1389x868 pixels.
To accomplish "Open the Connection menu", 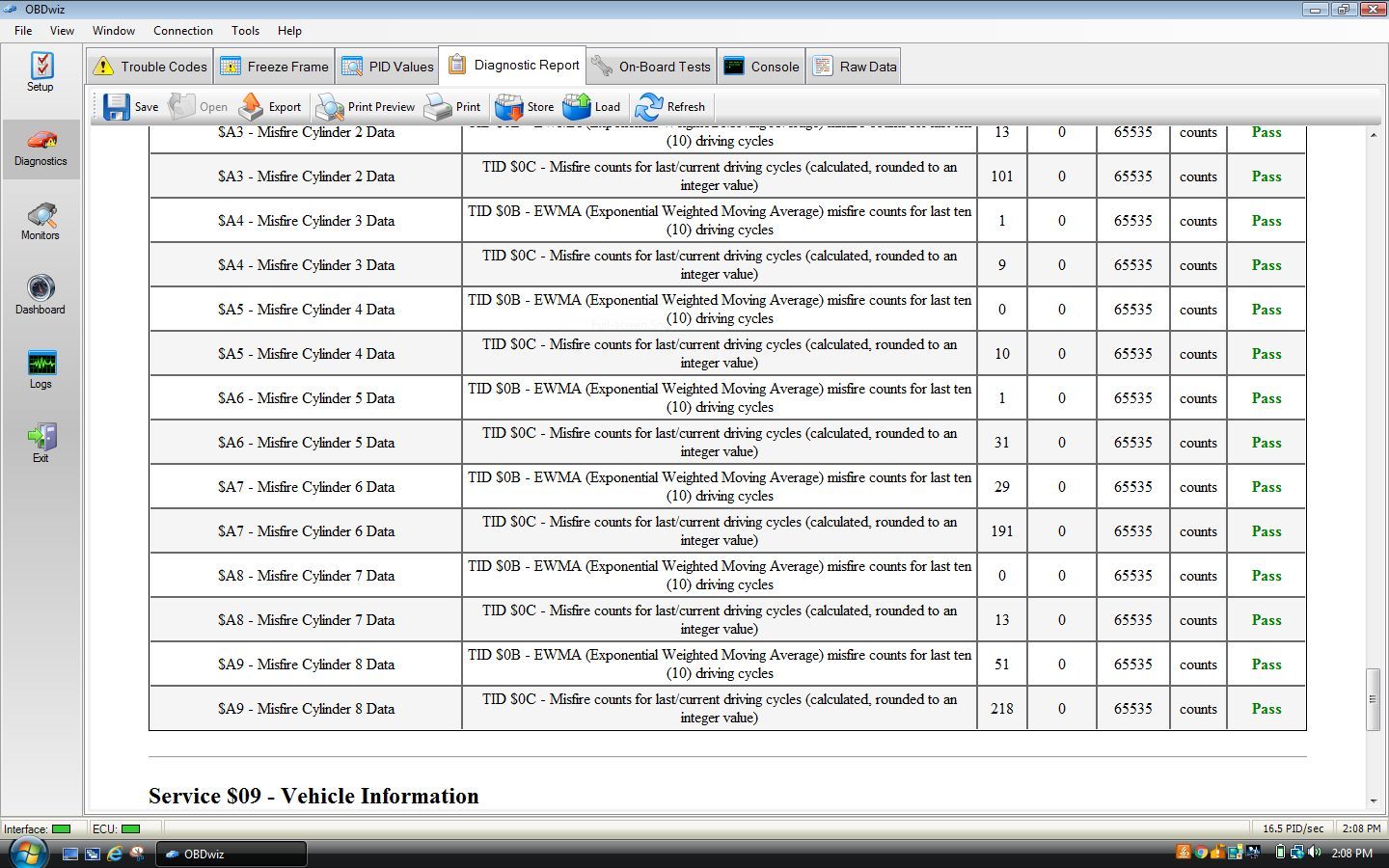I will [182, 30].
